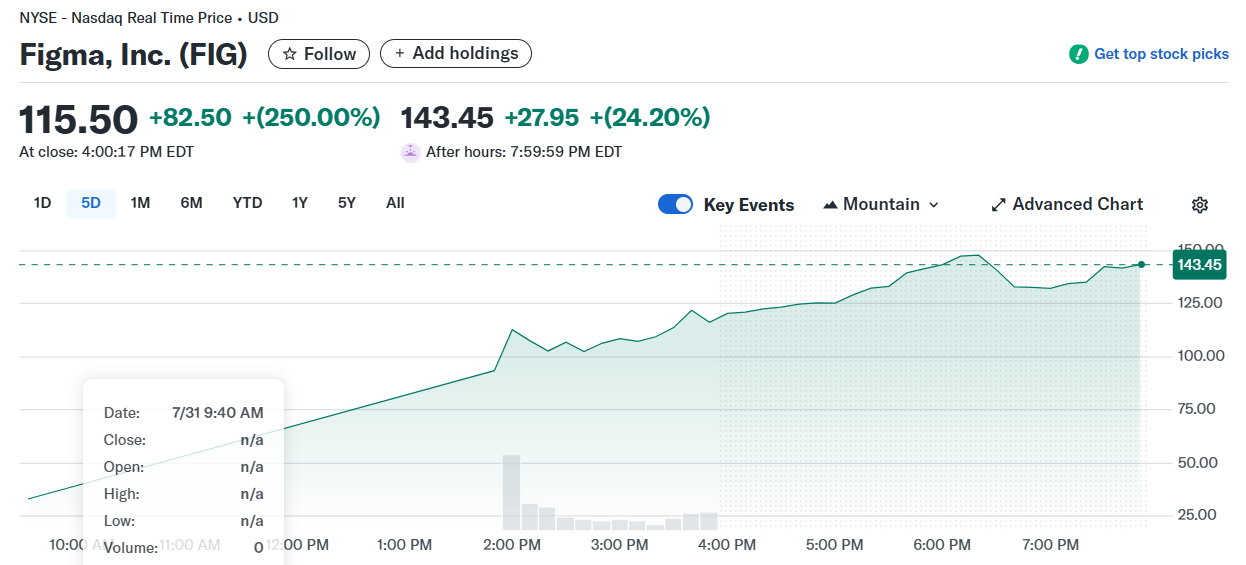The width and height of the screenshot is (1246, 565).
Task: Toggle the Key Events switch
Action: [676, 204]
